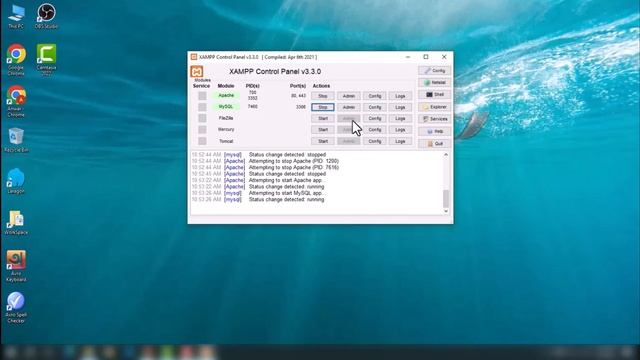The width and height of the screenshot is (640, 360).
Task: Start the Tomcat module
Action: click(322, 141)
